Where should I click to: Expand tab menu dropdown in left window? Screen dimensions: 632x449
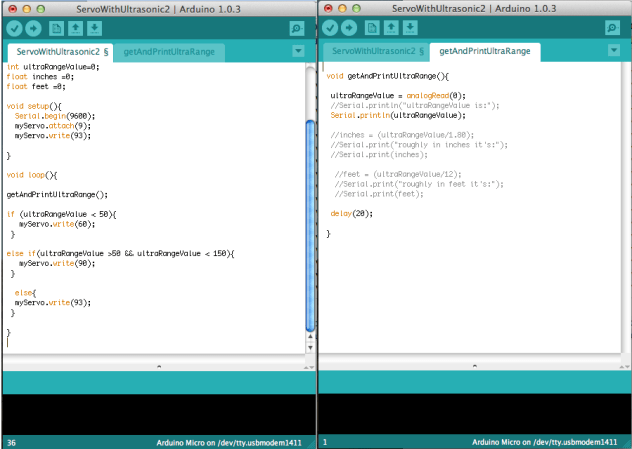pyautogui.click(x=298, y=51)
